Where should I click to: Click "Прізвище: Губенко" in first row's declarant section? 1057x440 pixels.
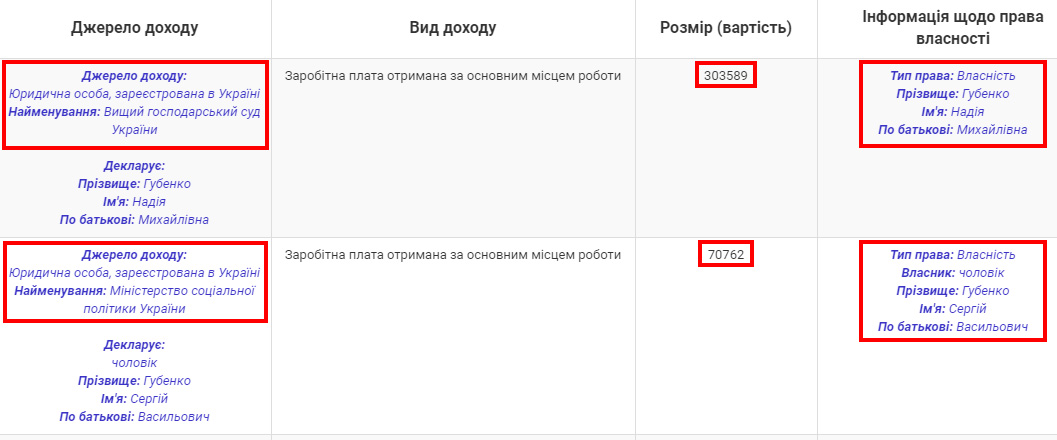point(134,183)
